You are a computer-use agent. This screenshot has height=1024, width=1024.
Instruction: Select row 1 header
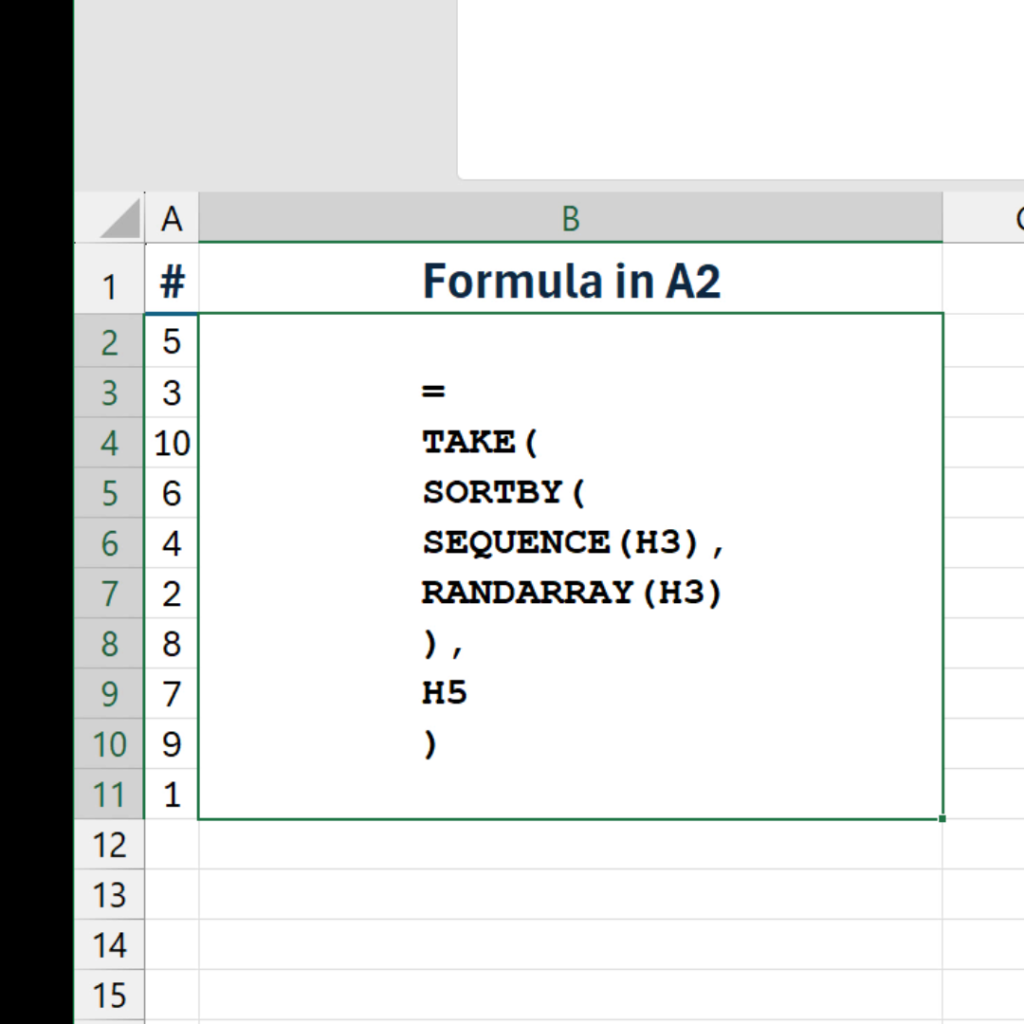pyautogui.click(x=109, y=287)
